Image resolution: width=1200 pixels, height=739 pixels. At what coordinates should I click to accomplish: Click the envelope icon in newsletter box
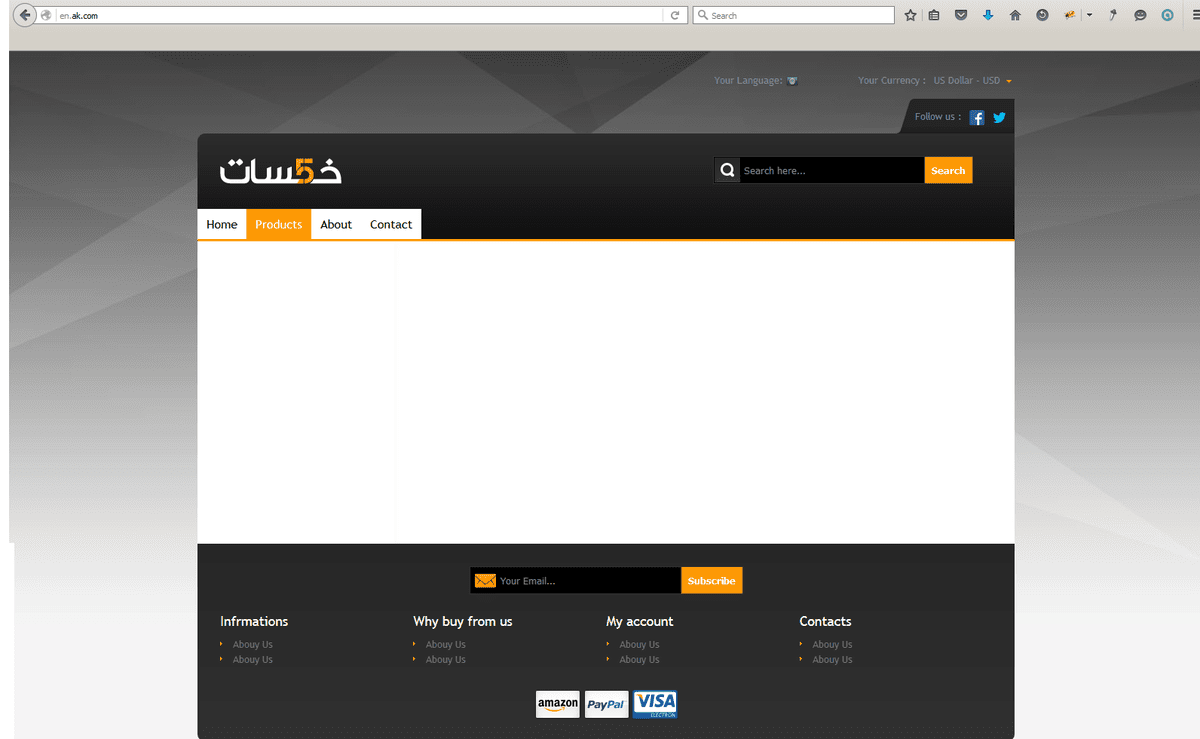485,580
